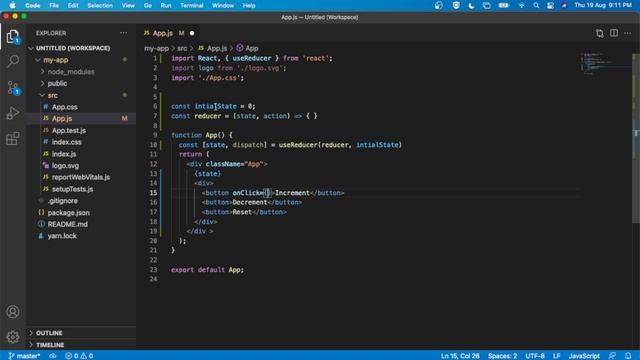Viewport: 640px width, 360px height.
Task: Open the Source Control view icon
Action: (x=13, y=87)
